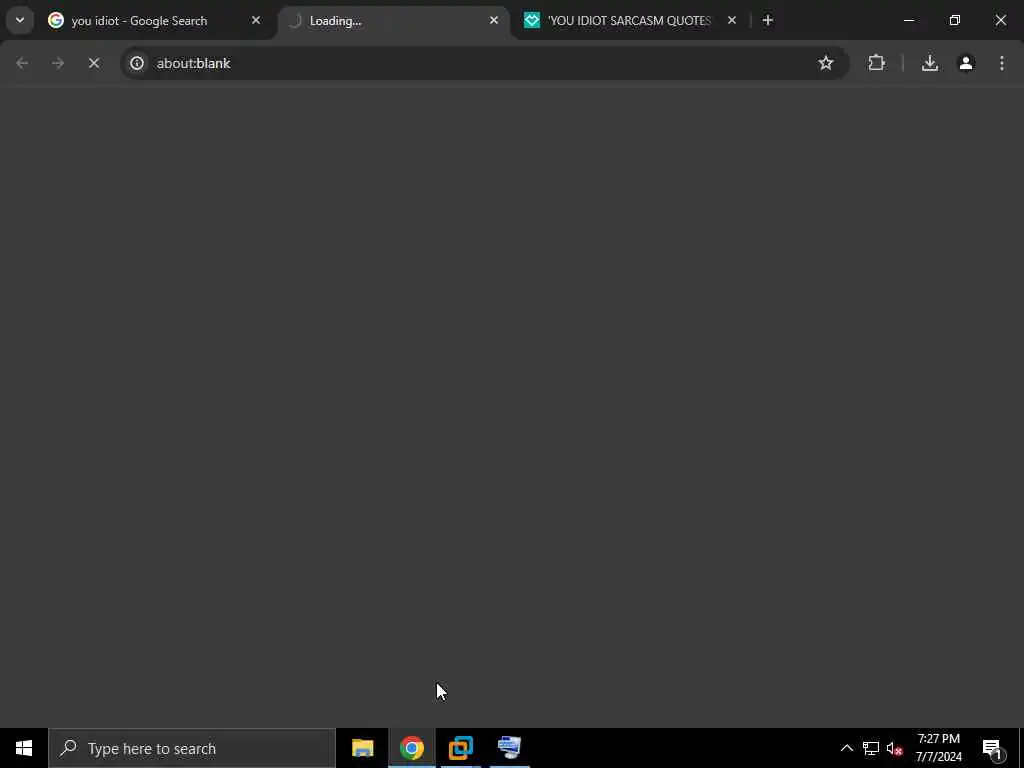Restore down the Chrome window
Viewport: 1024px width, 768px height.
click(x=955, y=21)
